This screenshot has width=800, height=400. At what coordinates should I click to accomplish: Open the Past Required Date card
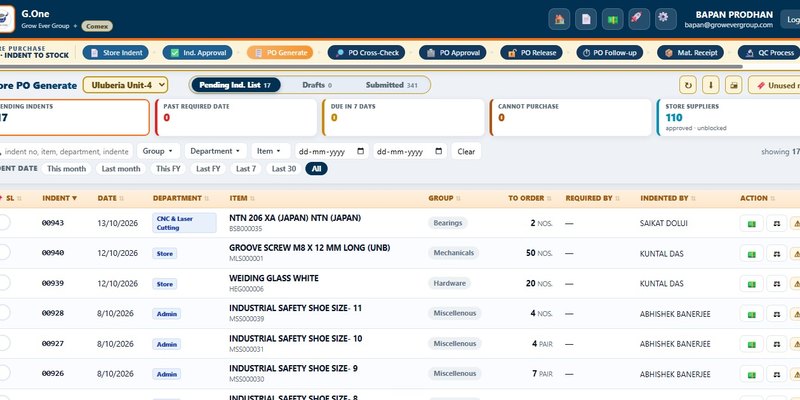tap(236, 117)
